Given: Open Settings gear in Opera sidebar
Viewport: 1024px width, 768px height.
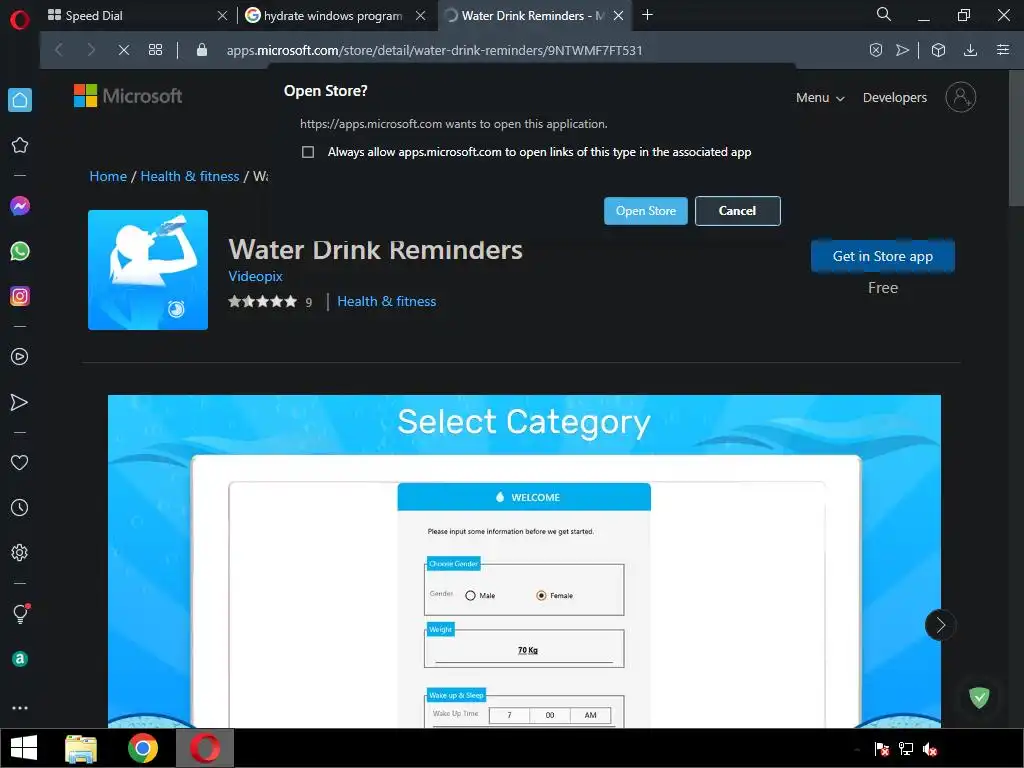Looking at the screenshot, I should point(20,552).
